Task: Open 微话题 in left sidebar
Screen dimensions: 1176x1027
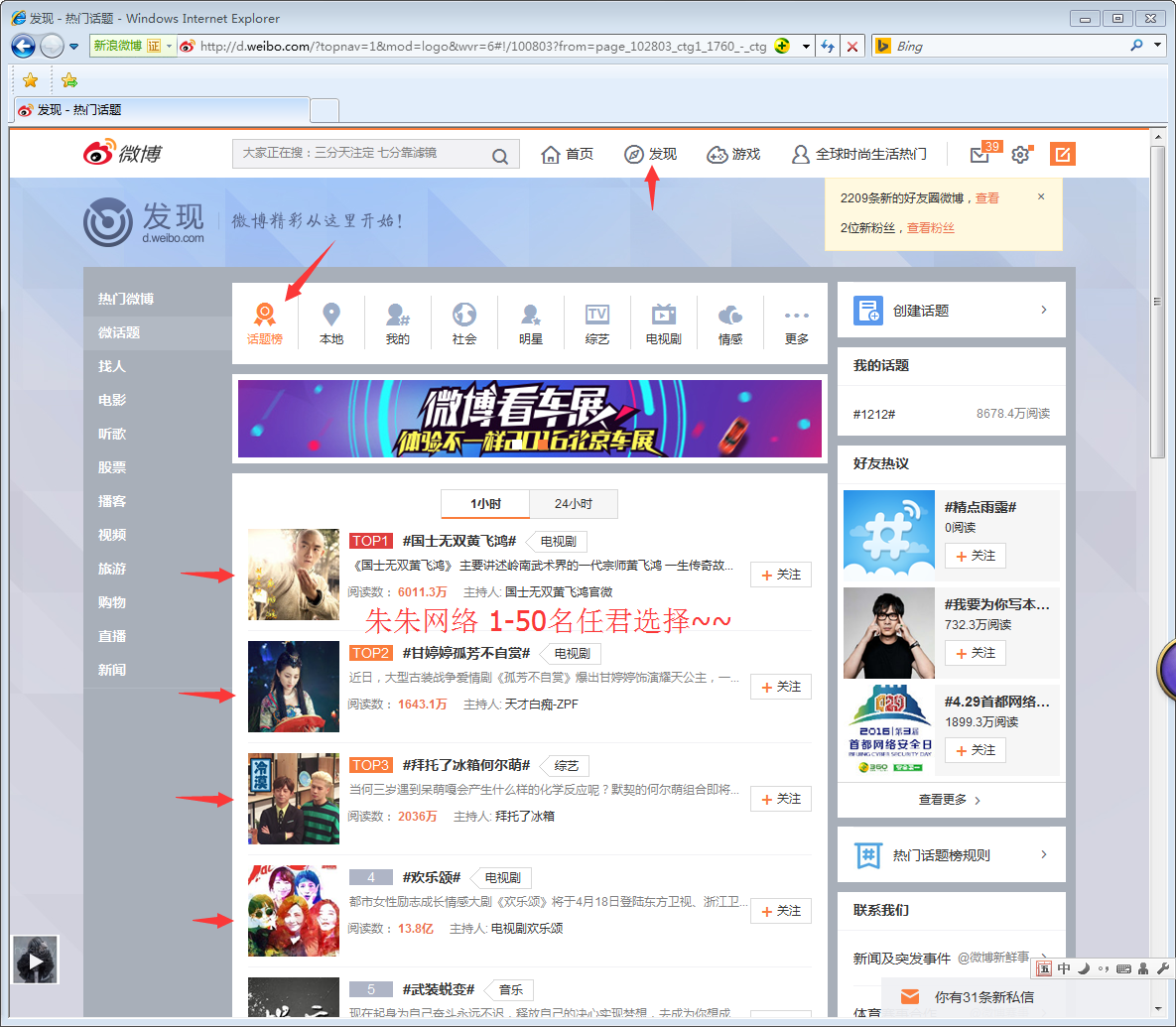Action: [119, 332]
